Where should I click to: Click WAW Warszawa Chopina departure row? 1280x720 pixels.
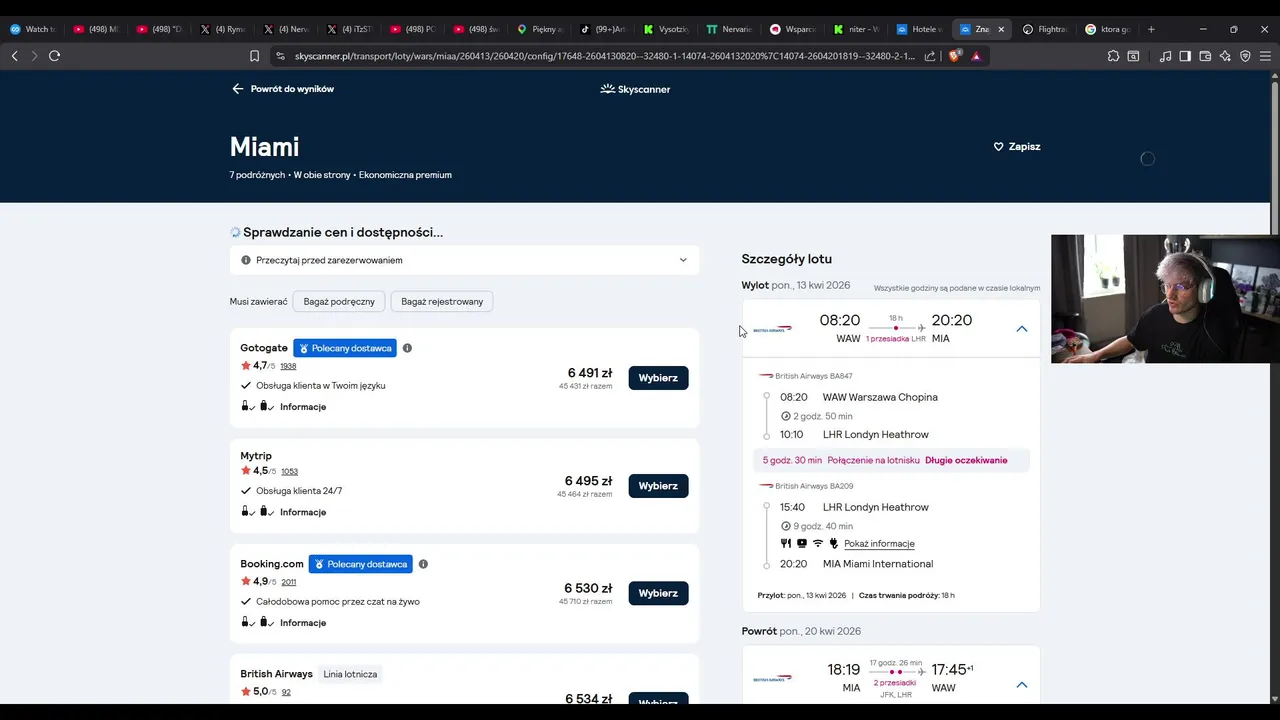pyautogui.click(x=859, y=397)
